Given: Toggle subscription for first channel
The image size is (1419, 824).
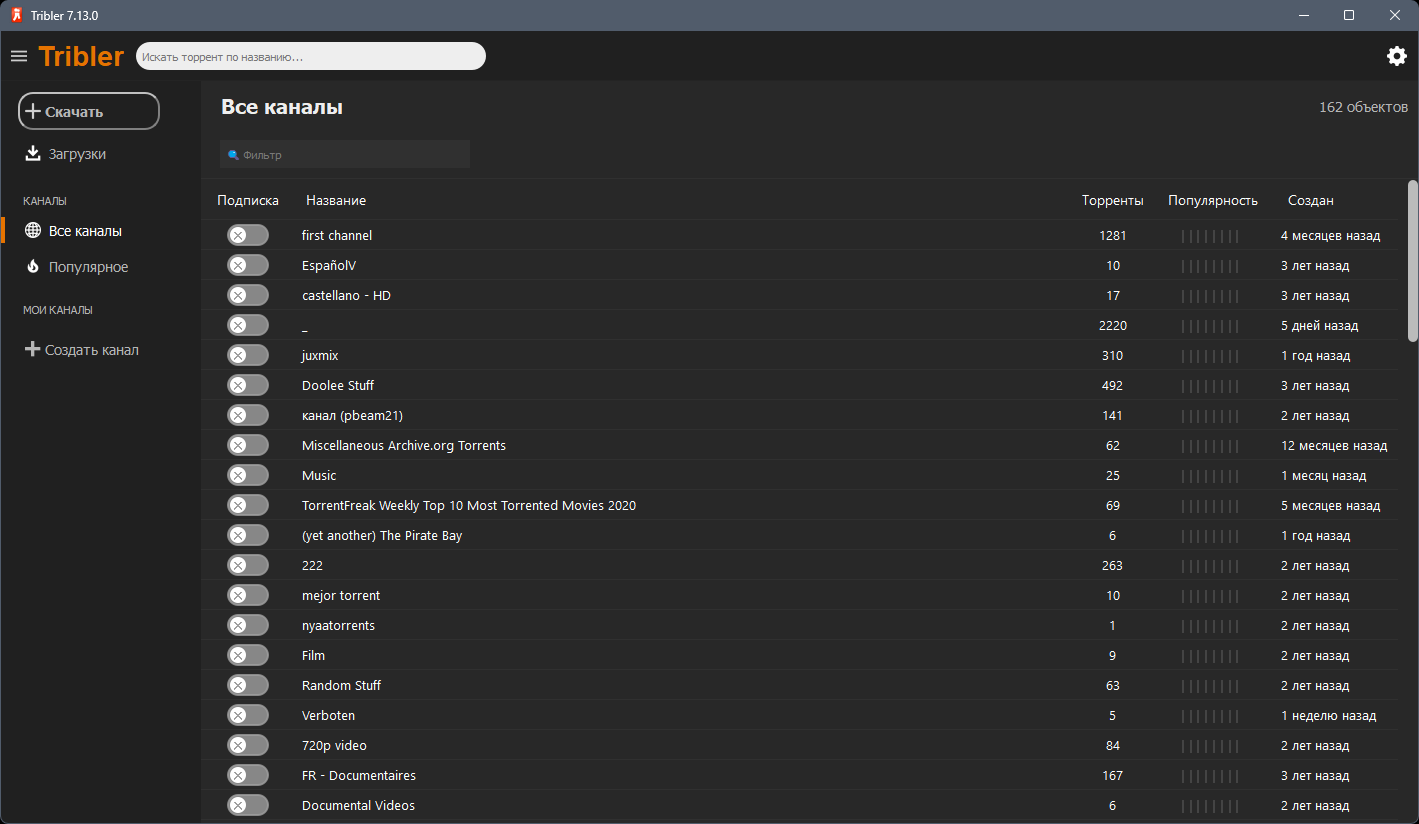Looking at the screenshot, I should pos(247,235).
